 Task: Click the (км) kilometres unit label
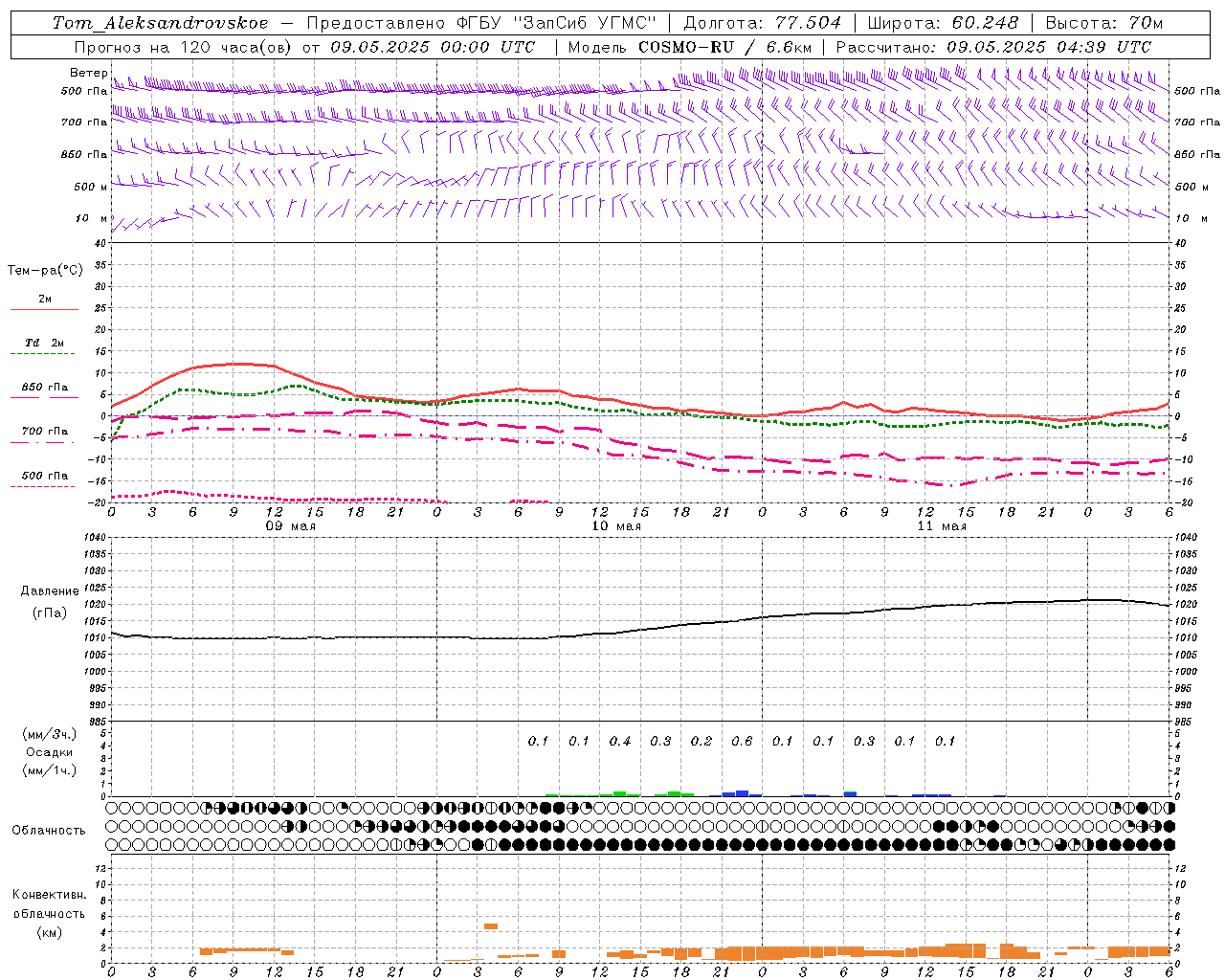[x=50, y=932]
